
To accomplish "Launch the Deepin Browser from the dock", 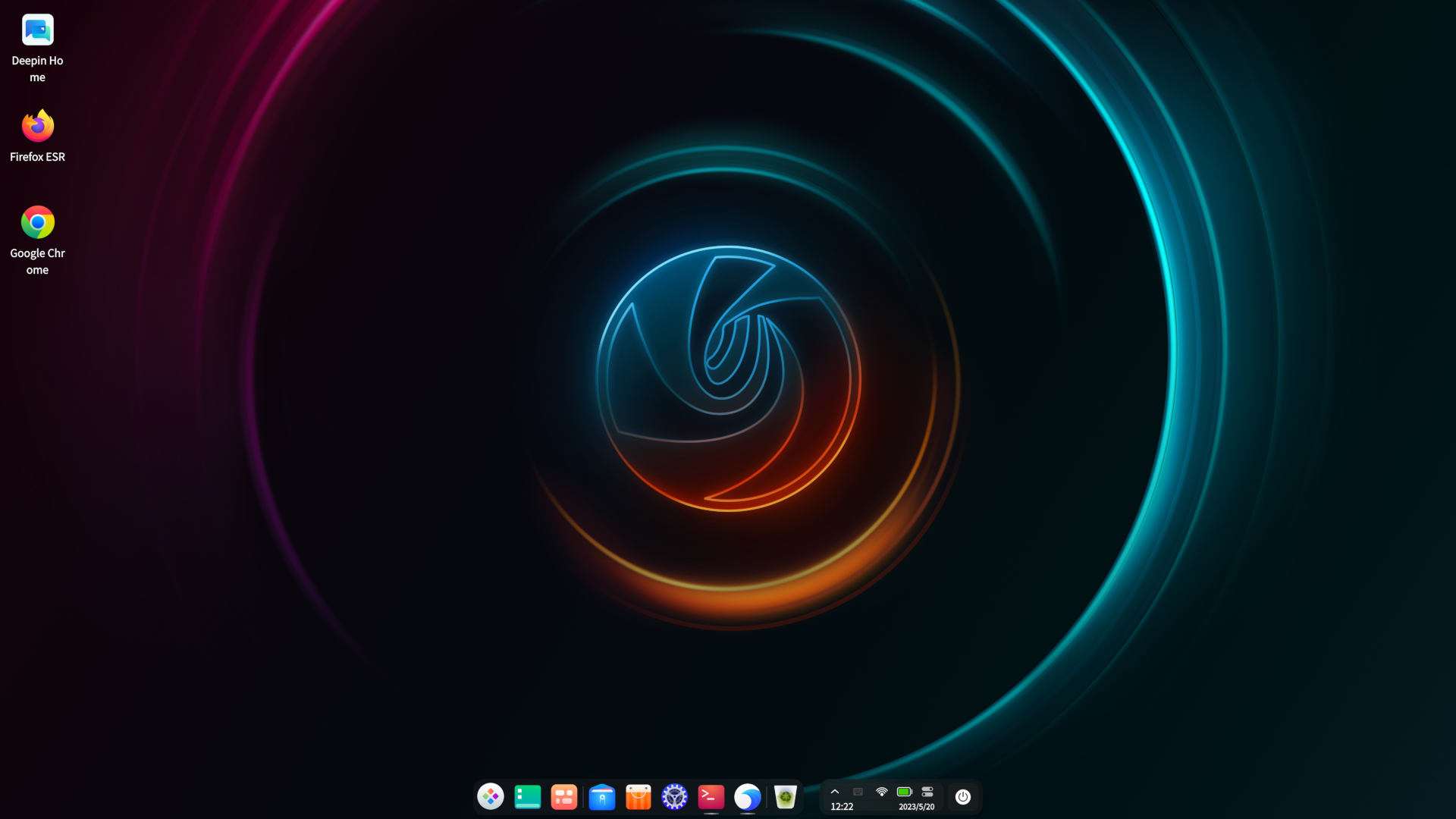I will click(748, 797).
